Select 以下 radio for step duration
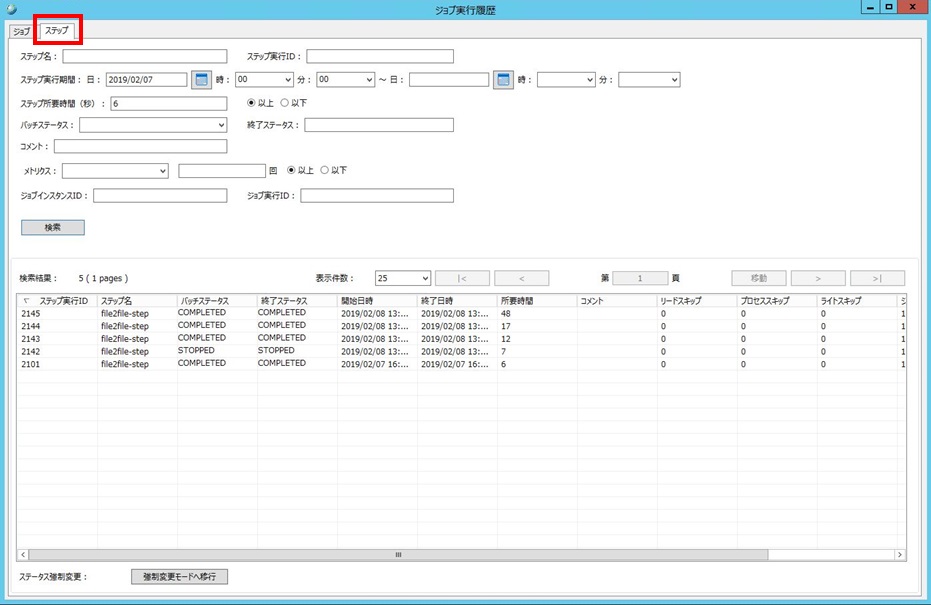 pos(285,103)
